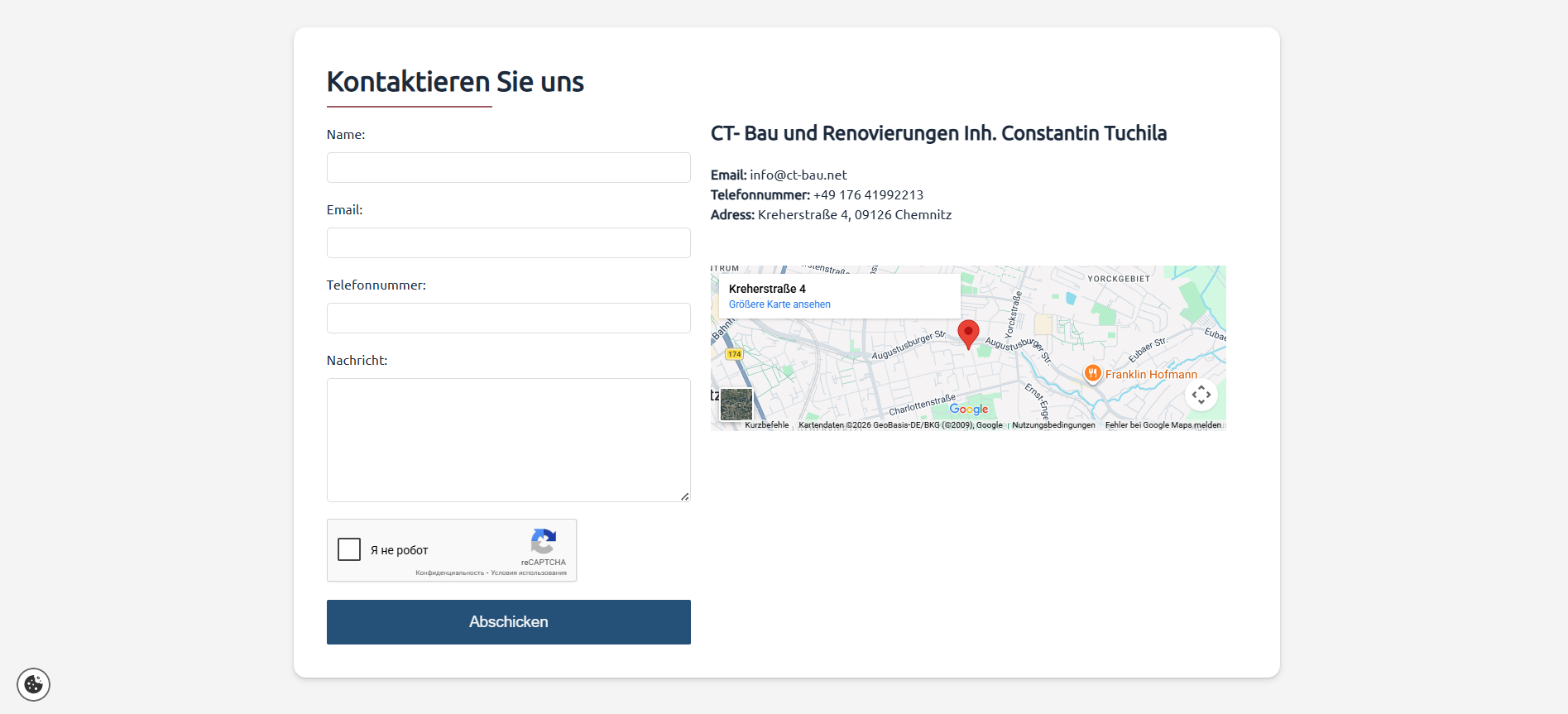Open "Größere Karte ansehen" link
This screenshot has height=714, width=1568.
pos(779,304)
